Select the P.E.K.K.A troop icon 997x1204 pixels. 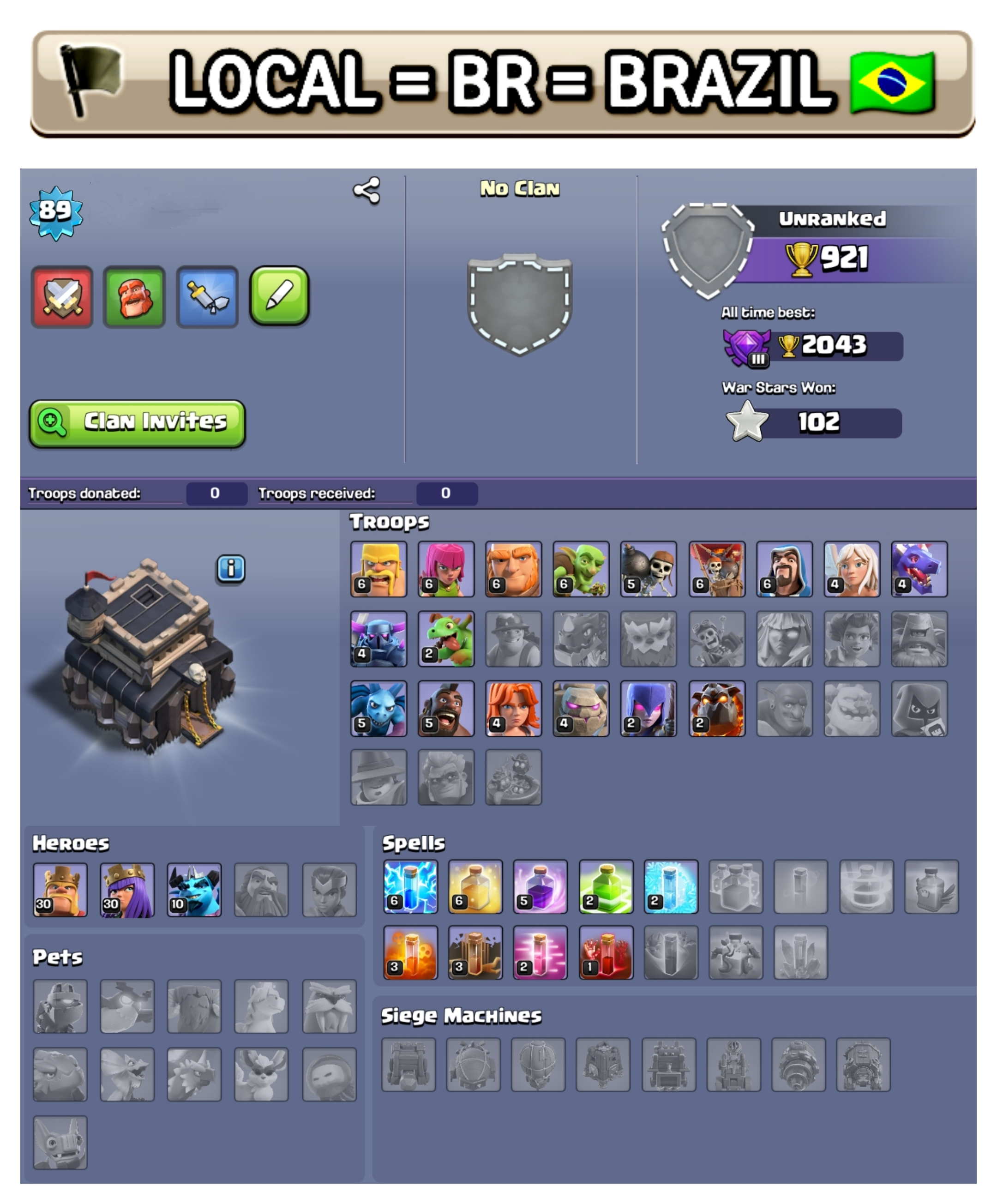[379, 638]
